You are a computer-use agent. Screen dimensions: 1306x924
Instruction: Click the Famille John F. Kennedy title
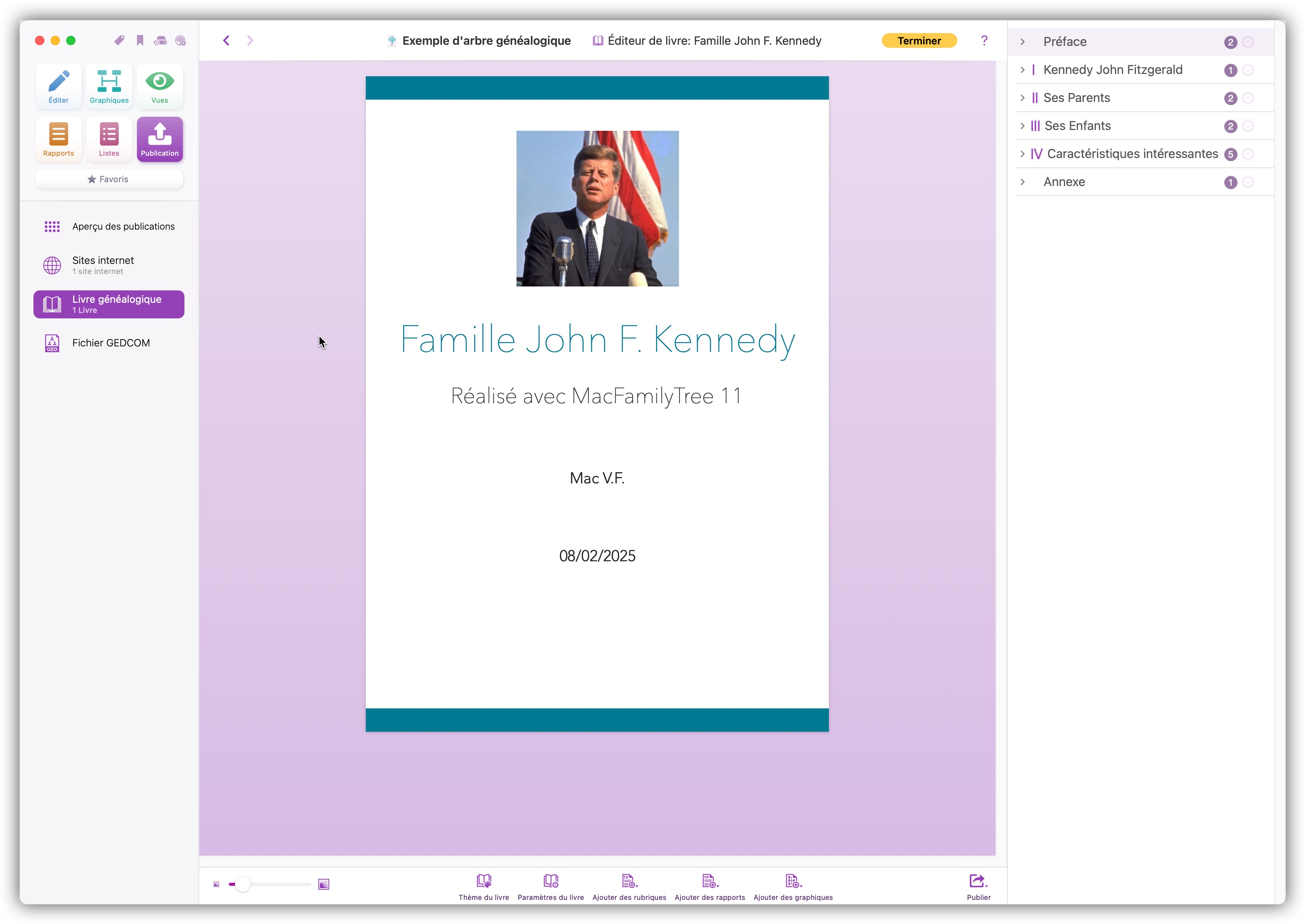pyautogui.click(x=597, y=340)
